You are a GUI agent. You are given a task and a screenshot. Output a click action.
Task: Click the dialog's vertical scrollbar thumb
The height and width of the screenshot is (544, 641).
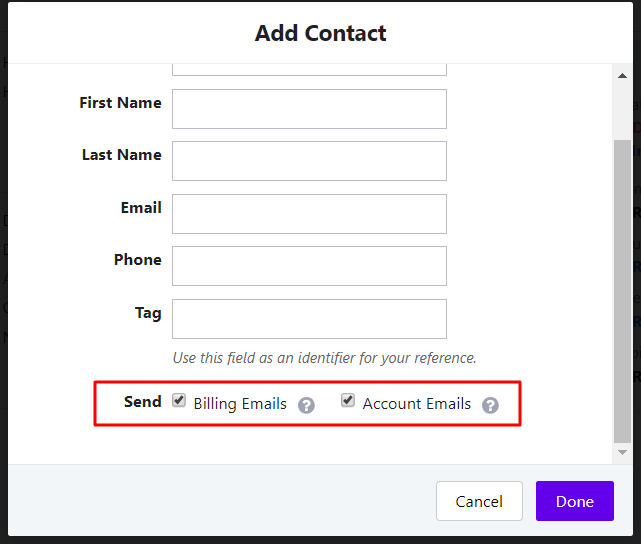click(623, 291)
